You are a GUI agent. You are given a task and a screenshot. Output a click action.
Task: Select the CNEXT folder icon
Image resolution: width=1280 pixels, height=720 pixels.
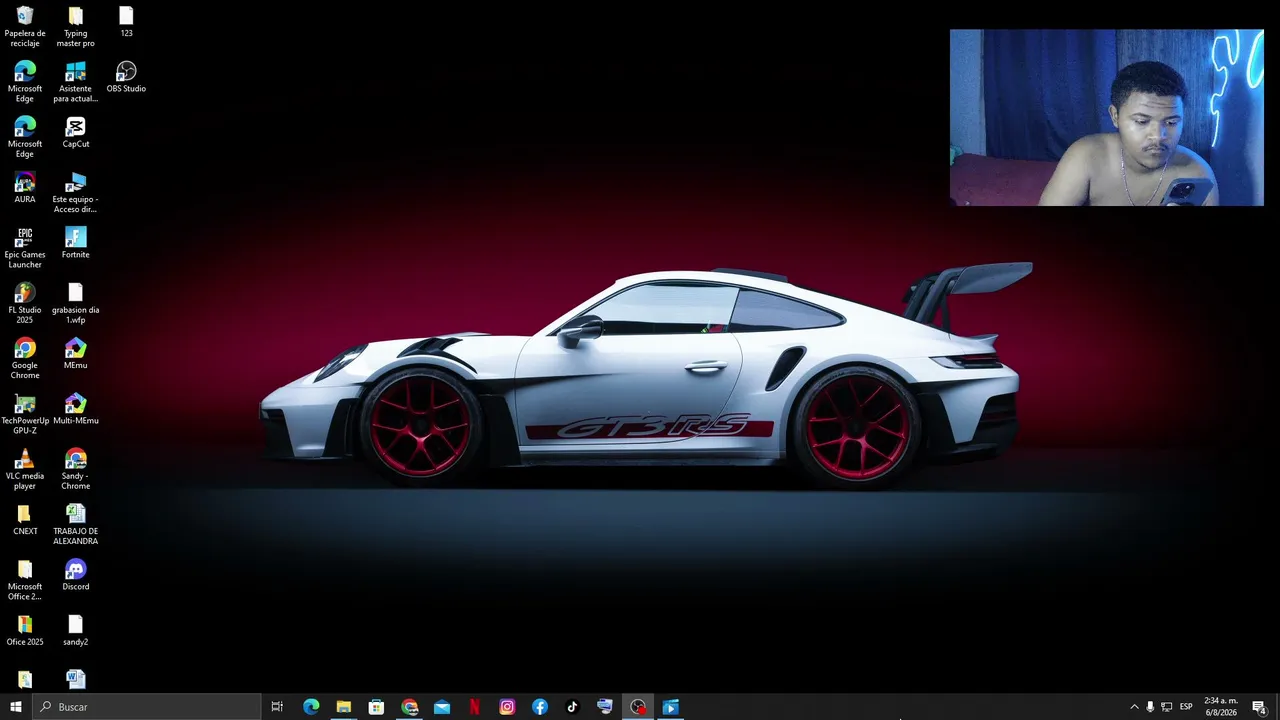(x=25, y=520)
